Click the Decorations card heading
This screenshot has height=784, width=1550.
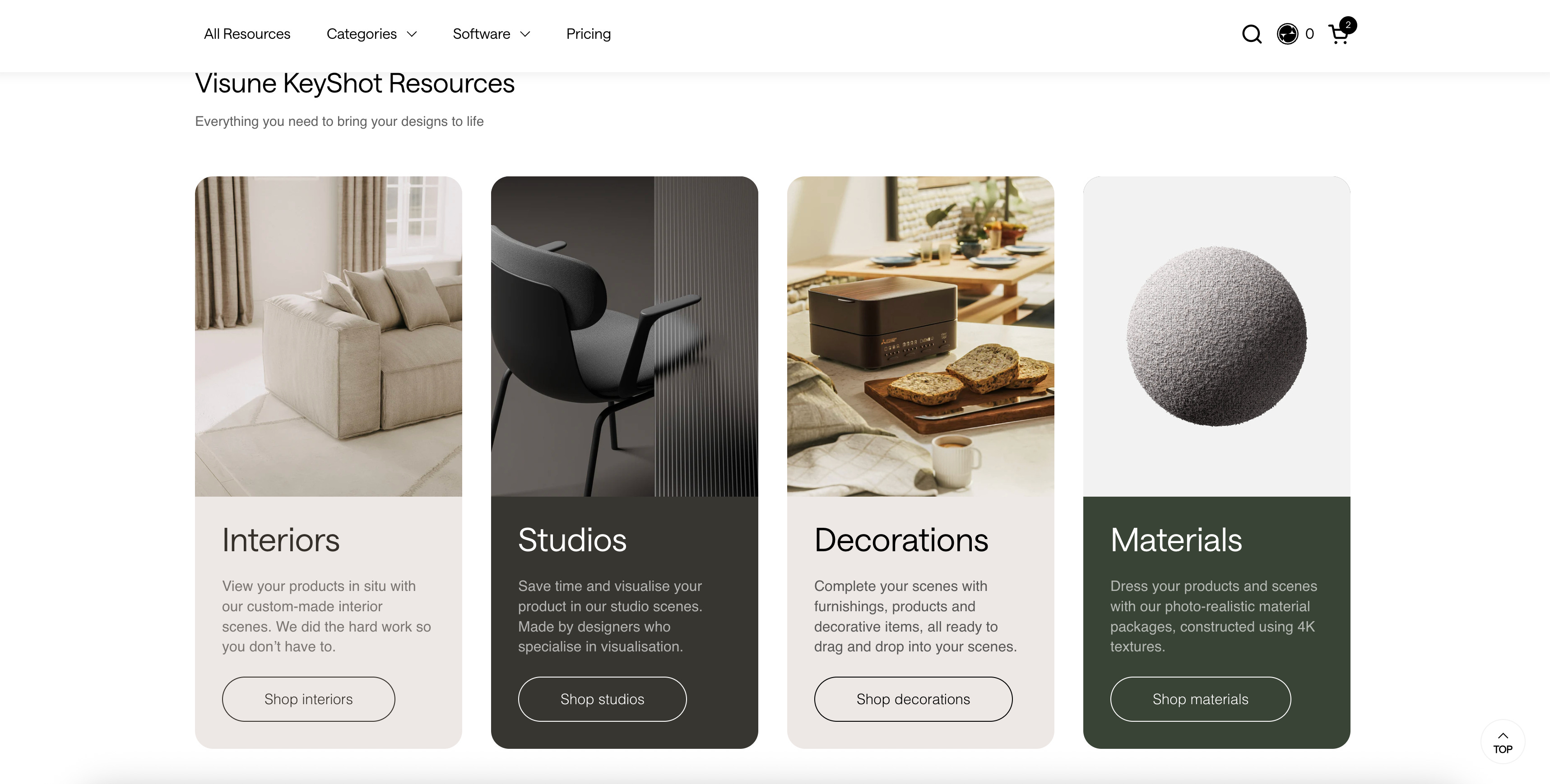(x=901, y=540)
